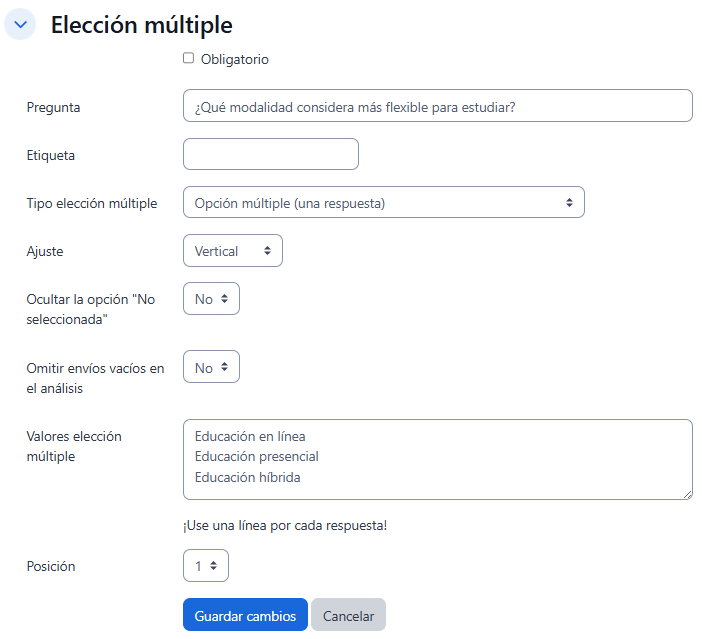Click the "Educación presencial" line in textarea
The image size is (702, 639).
[257, 457]
